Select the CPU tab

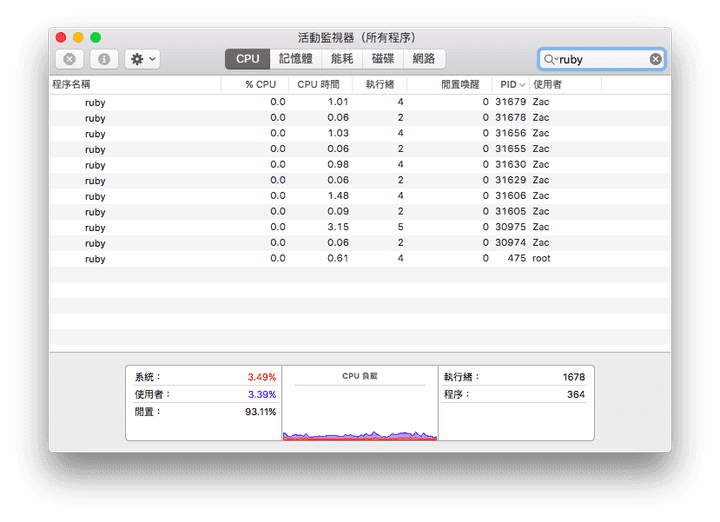click(x=247, y=59)
